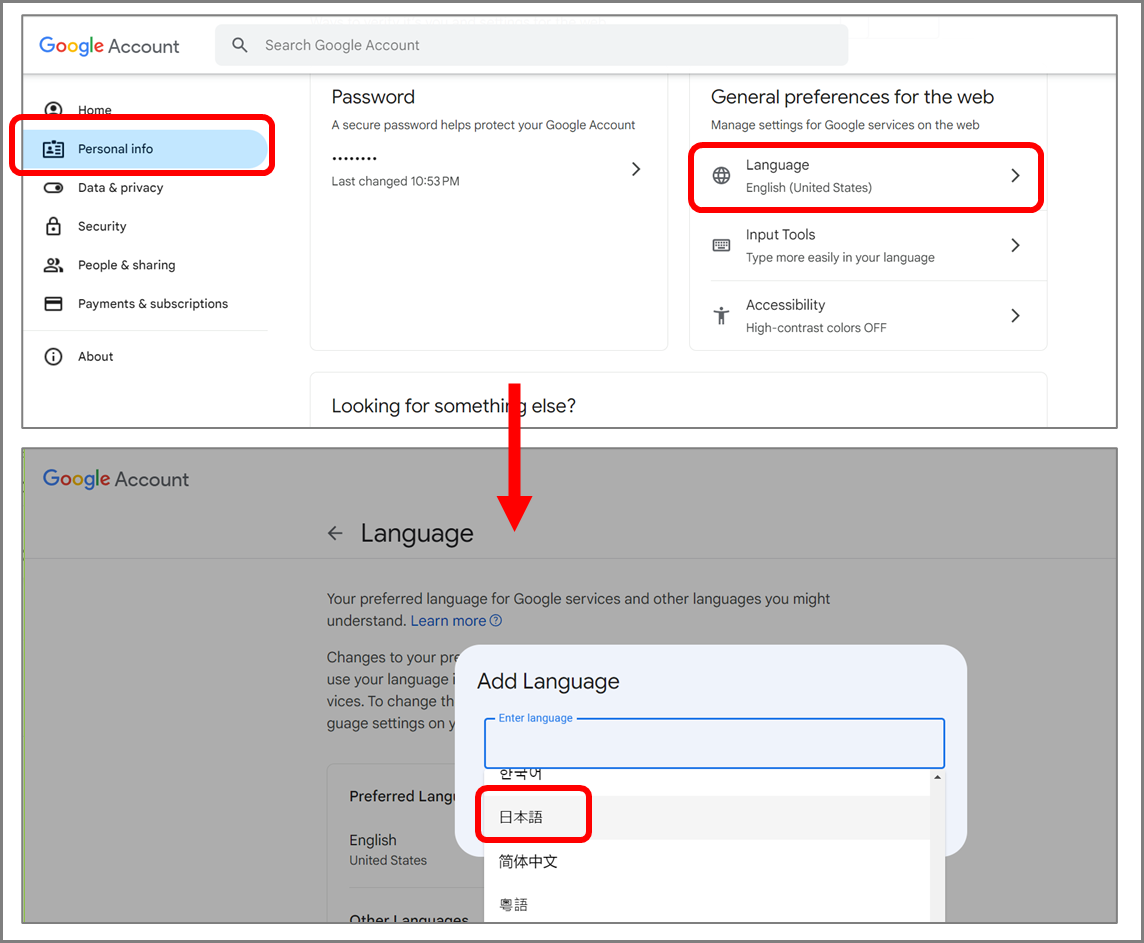Screen dimensions: 1144x943
Task: Click the About info circle icon
Action: [53, 357]
